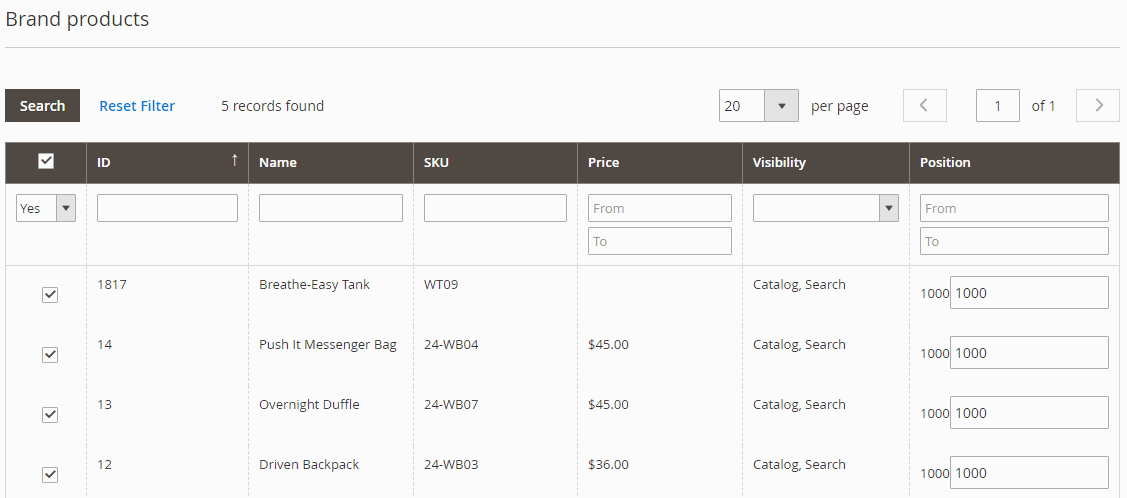Uncheck the Push It Messenger Bag checkbox
The width and height of the screenshot is (1127, 498).
50,354
